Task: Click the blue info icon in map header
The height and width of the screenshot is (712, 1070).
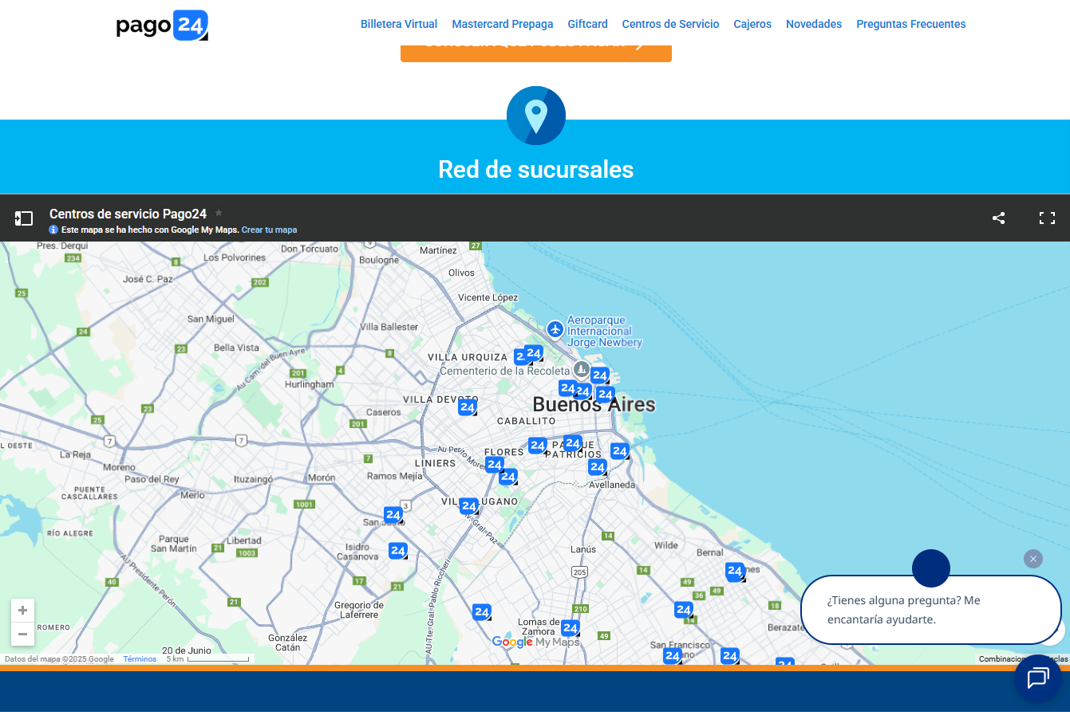Action: tap(53, 230)
